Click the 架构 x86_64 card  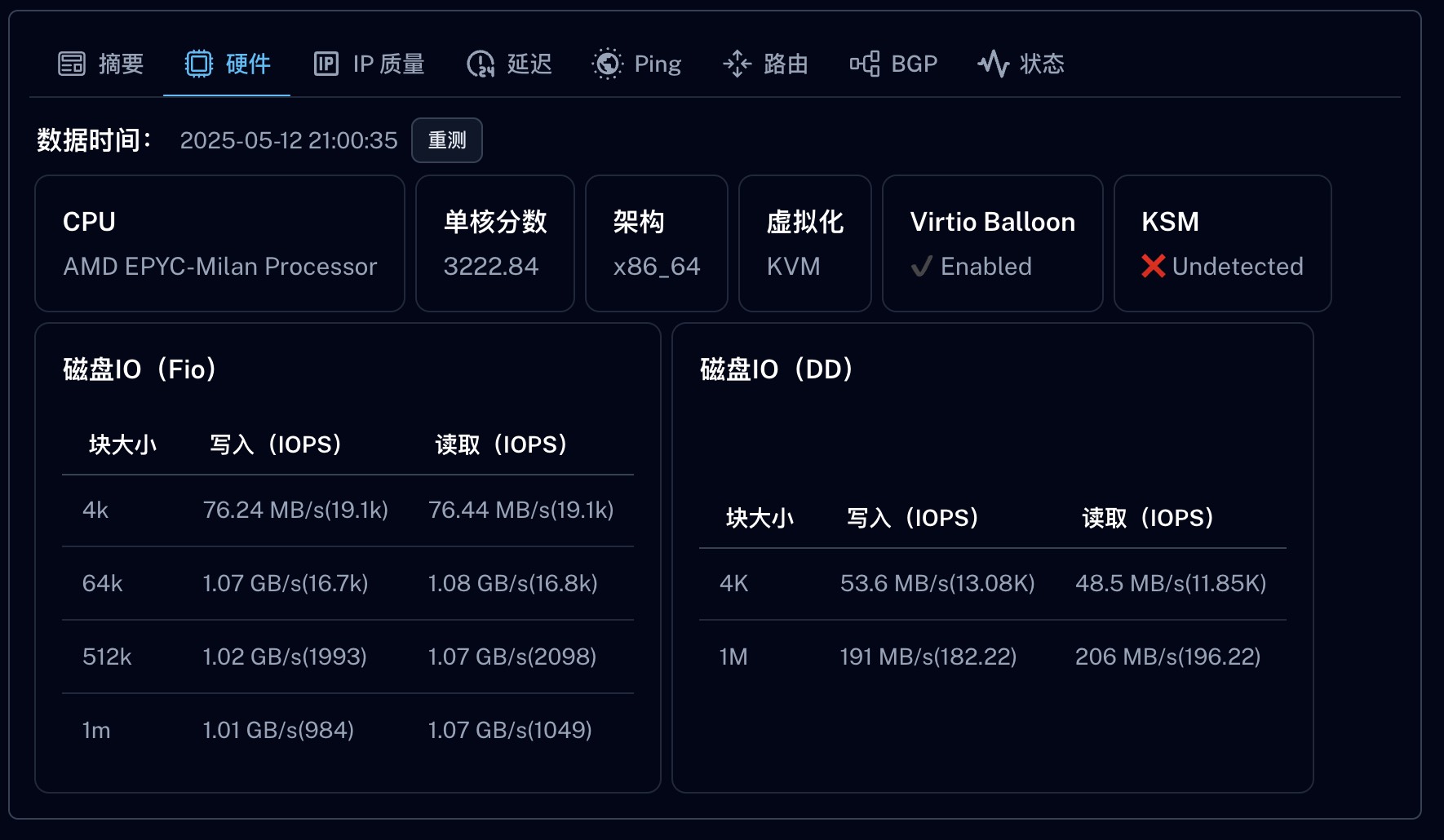tap(656, 243)
